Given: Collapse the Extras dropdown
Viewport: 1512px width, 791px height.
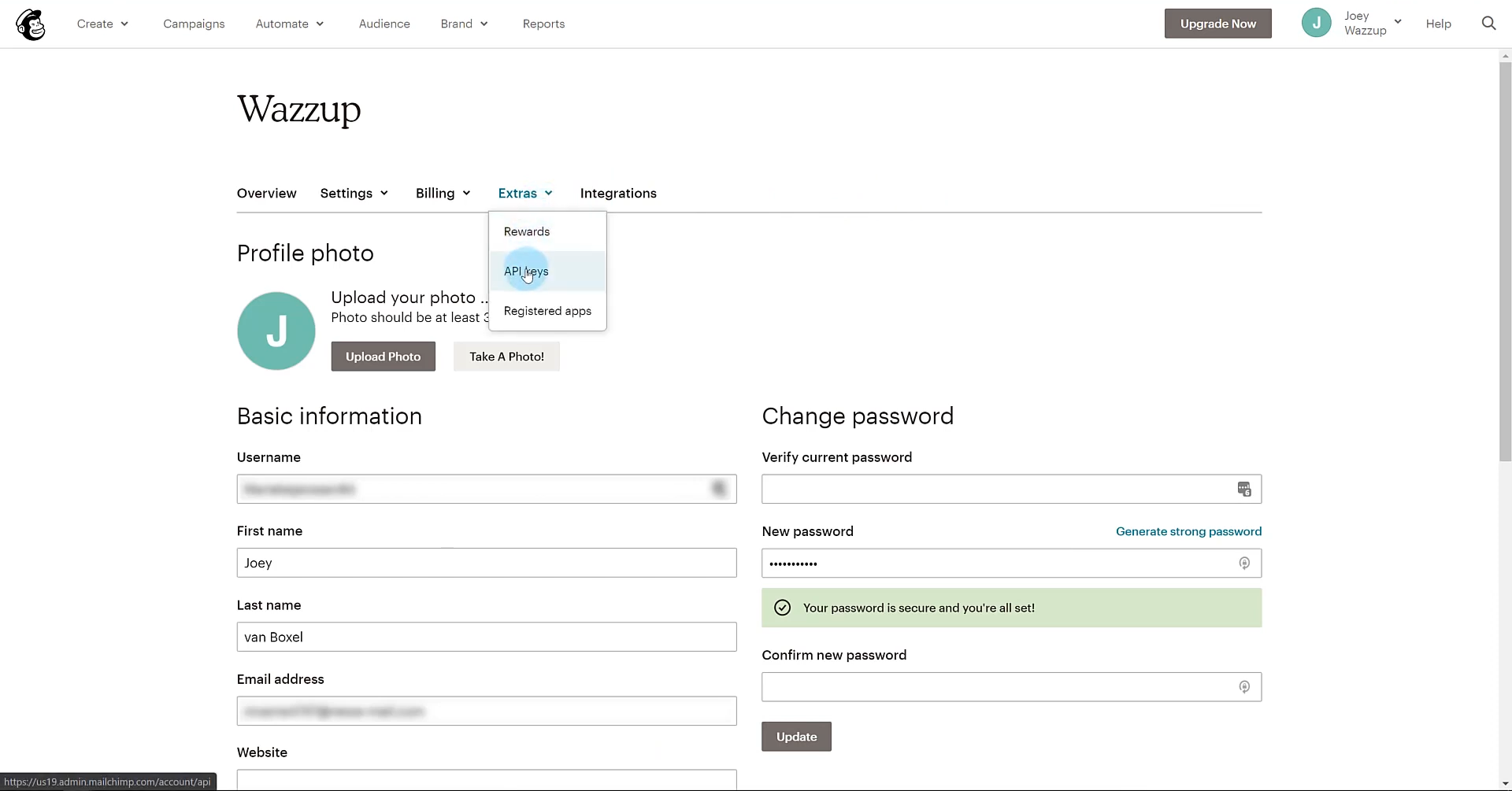Looking at the screenshot, I should [525, 194].
